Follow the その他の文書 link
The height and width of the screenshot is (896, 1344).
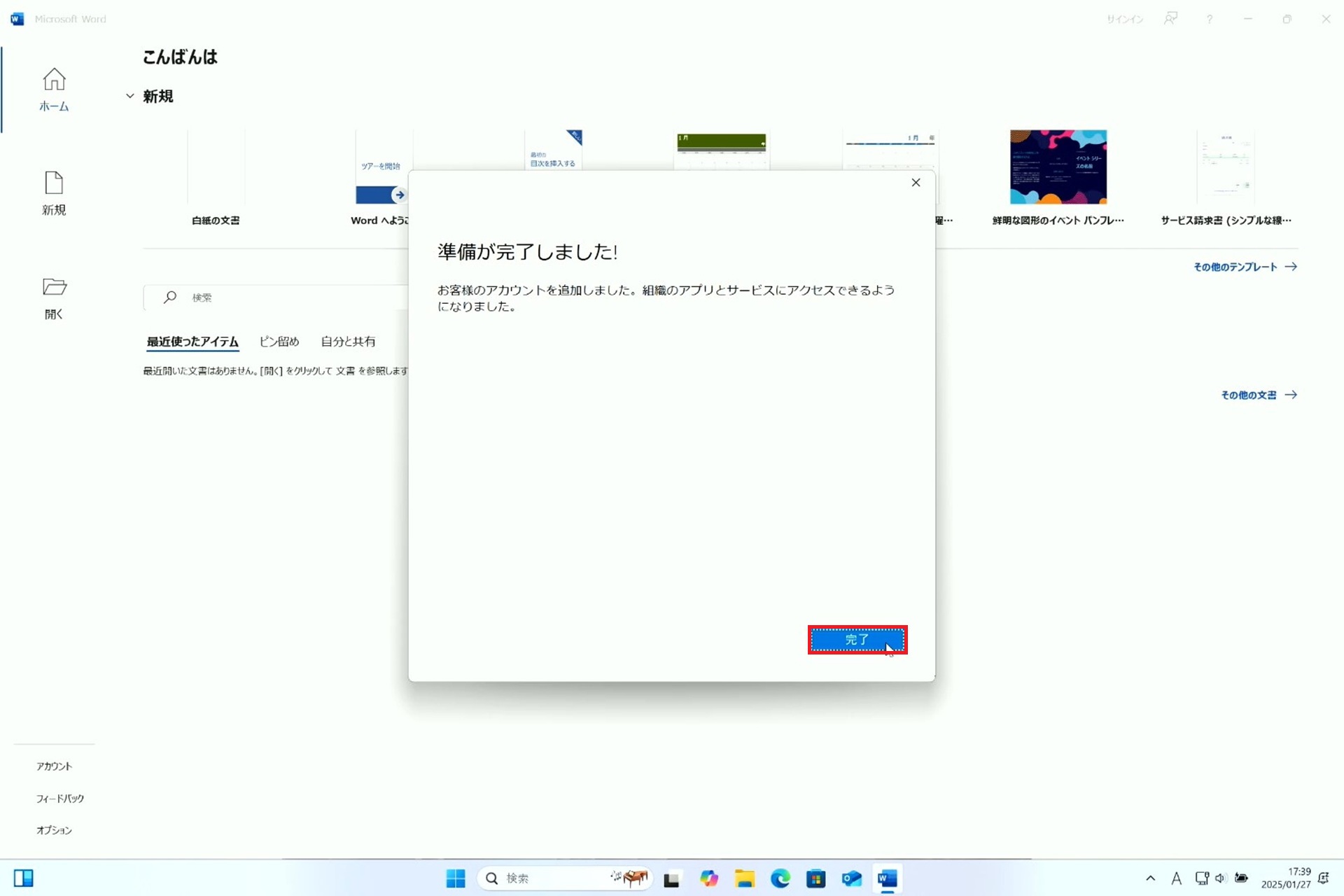click(x=1259, y=395)
